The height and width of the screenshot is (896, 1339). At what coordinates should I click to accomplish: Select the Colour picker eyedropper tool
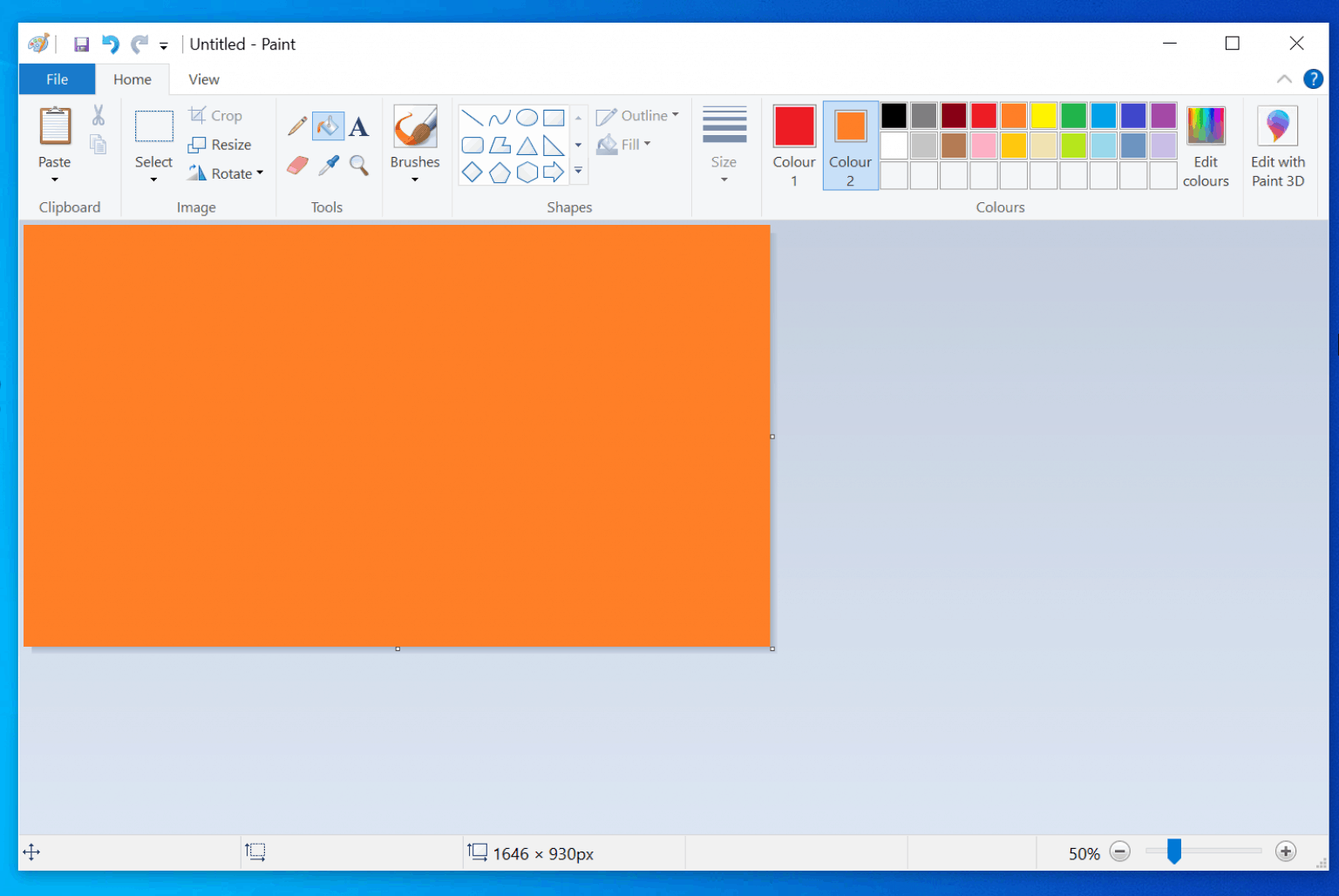[328, 165]
